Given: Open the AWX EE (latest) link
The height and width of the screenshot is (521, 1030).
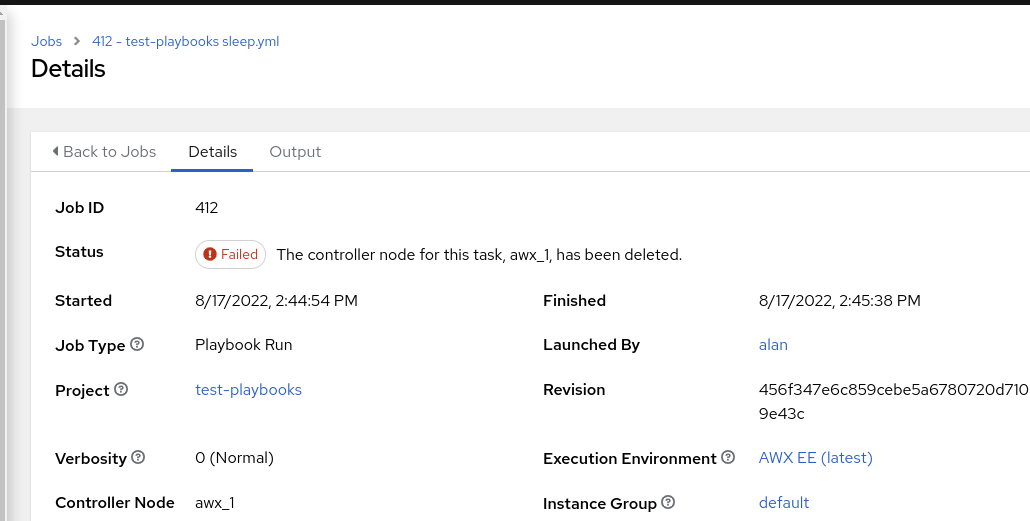Looking at the screenshot, I should tap(816, 458).
